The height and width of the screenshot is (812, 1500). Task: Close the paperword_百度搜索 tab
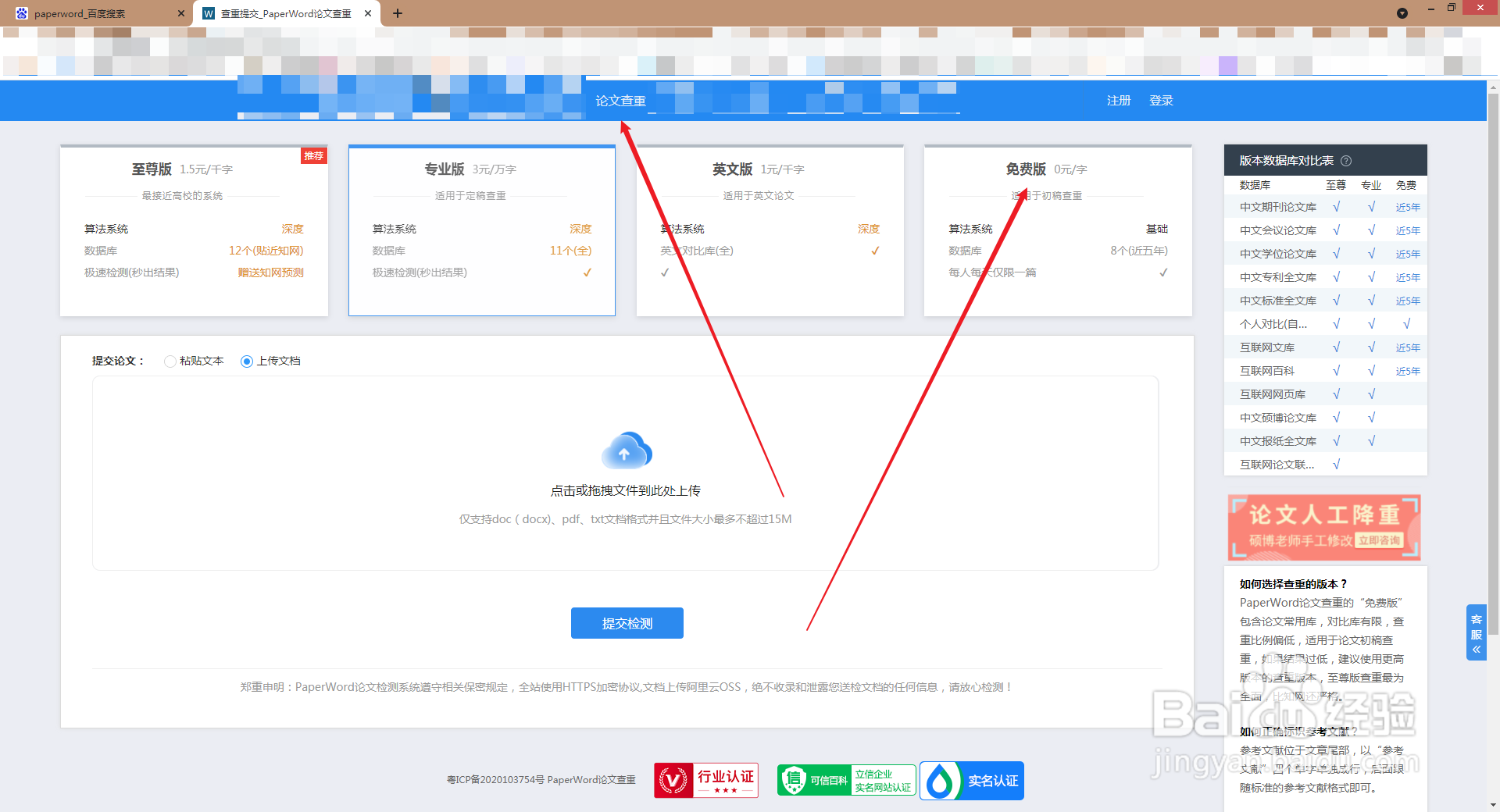pos(180,13)
